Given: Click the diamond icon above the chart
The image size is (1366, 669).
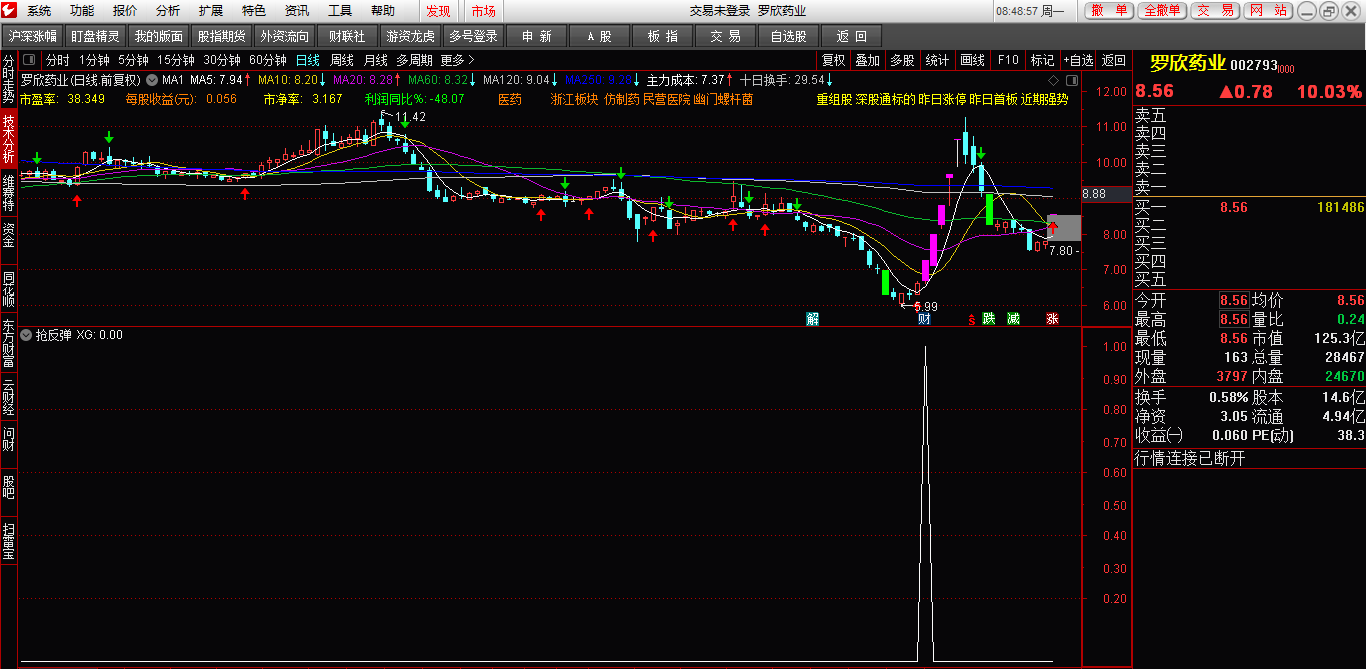Looking at the screenshot, I should click(x=1054, y=79).
